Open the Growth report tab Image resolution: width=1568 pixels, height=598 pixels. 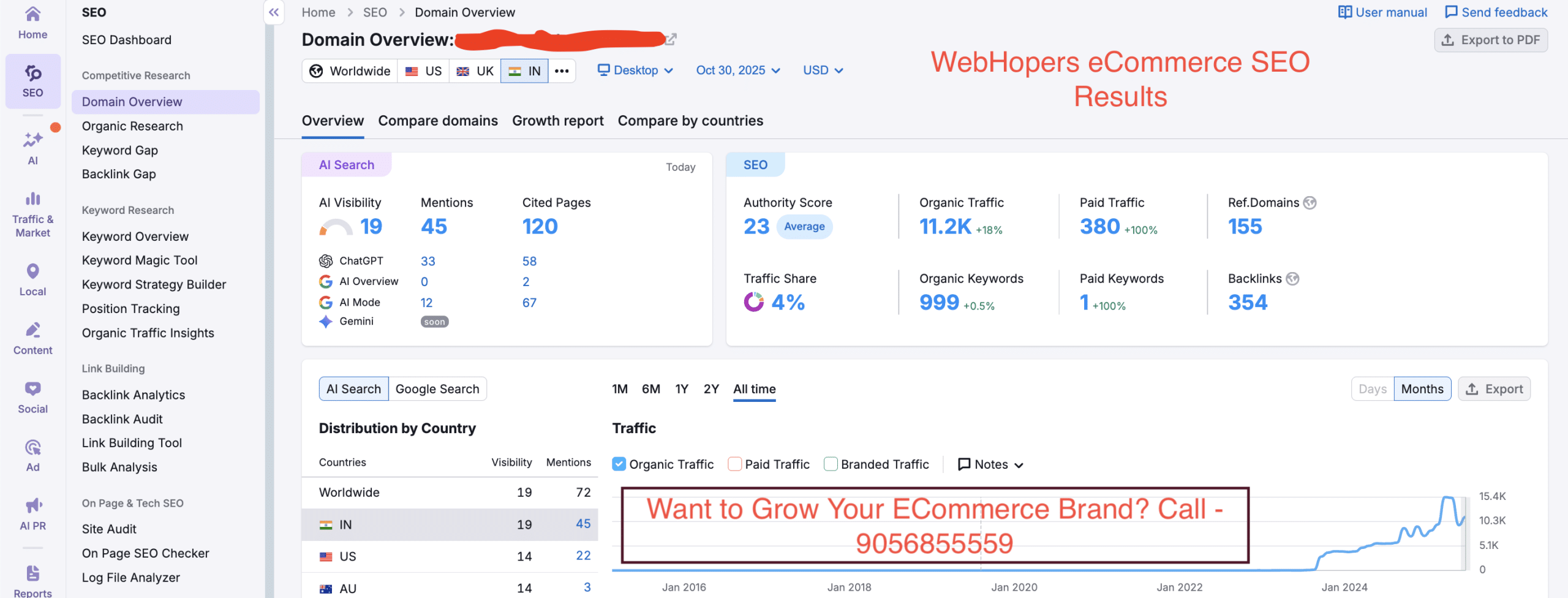click(557, 120)
